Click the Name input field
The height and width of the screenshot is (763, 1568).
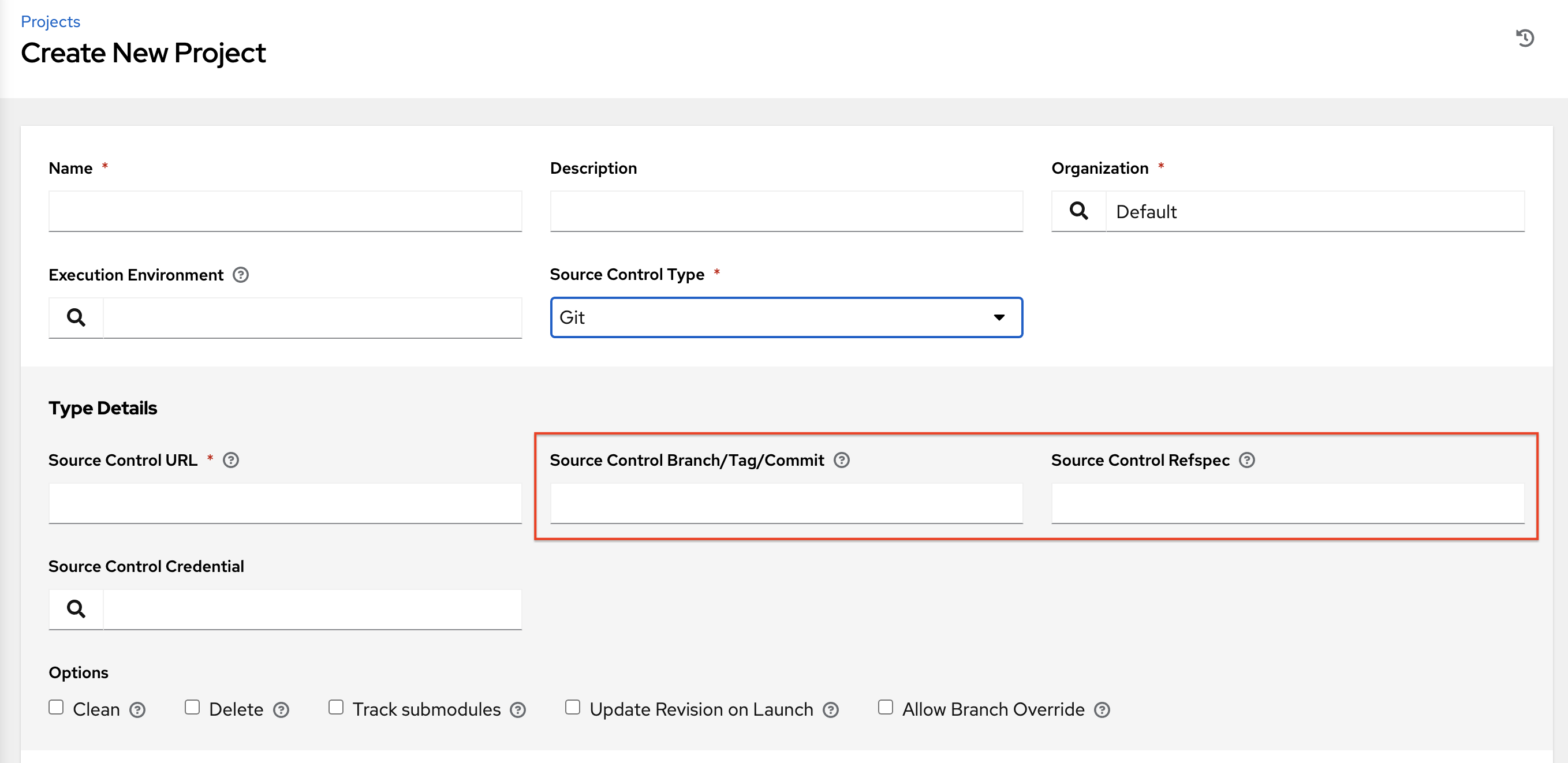pos(284,211)
